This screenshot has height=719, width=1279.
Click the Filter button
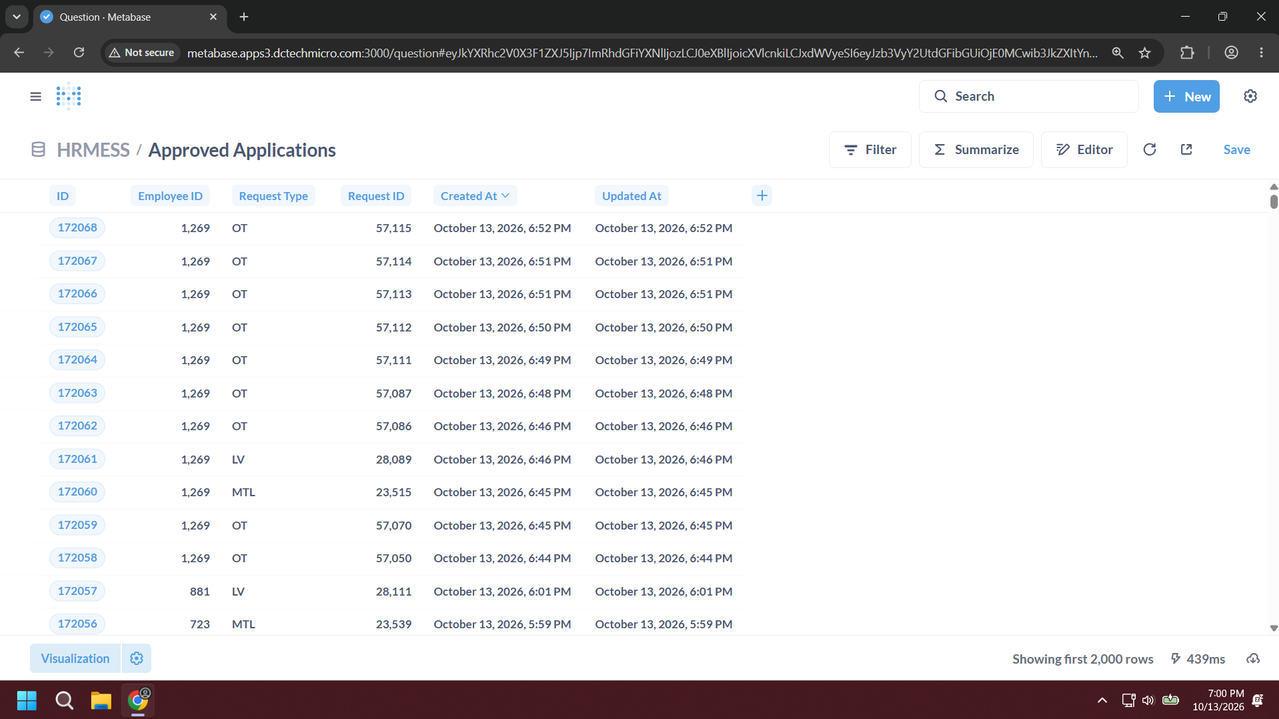click(x=870, y=150)
